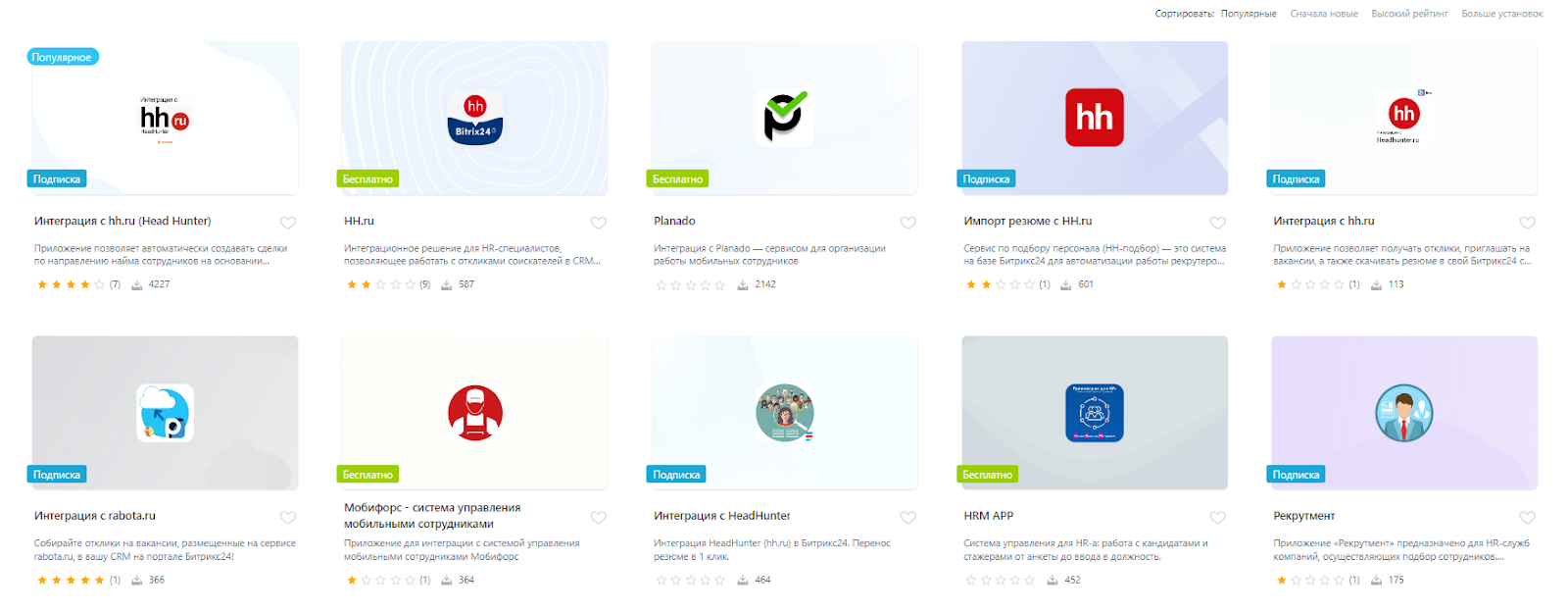Favorite Planado with its heart icon
The width and height of the screenshot is (1568, 611).
908,223
